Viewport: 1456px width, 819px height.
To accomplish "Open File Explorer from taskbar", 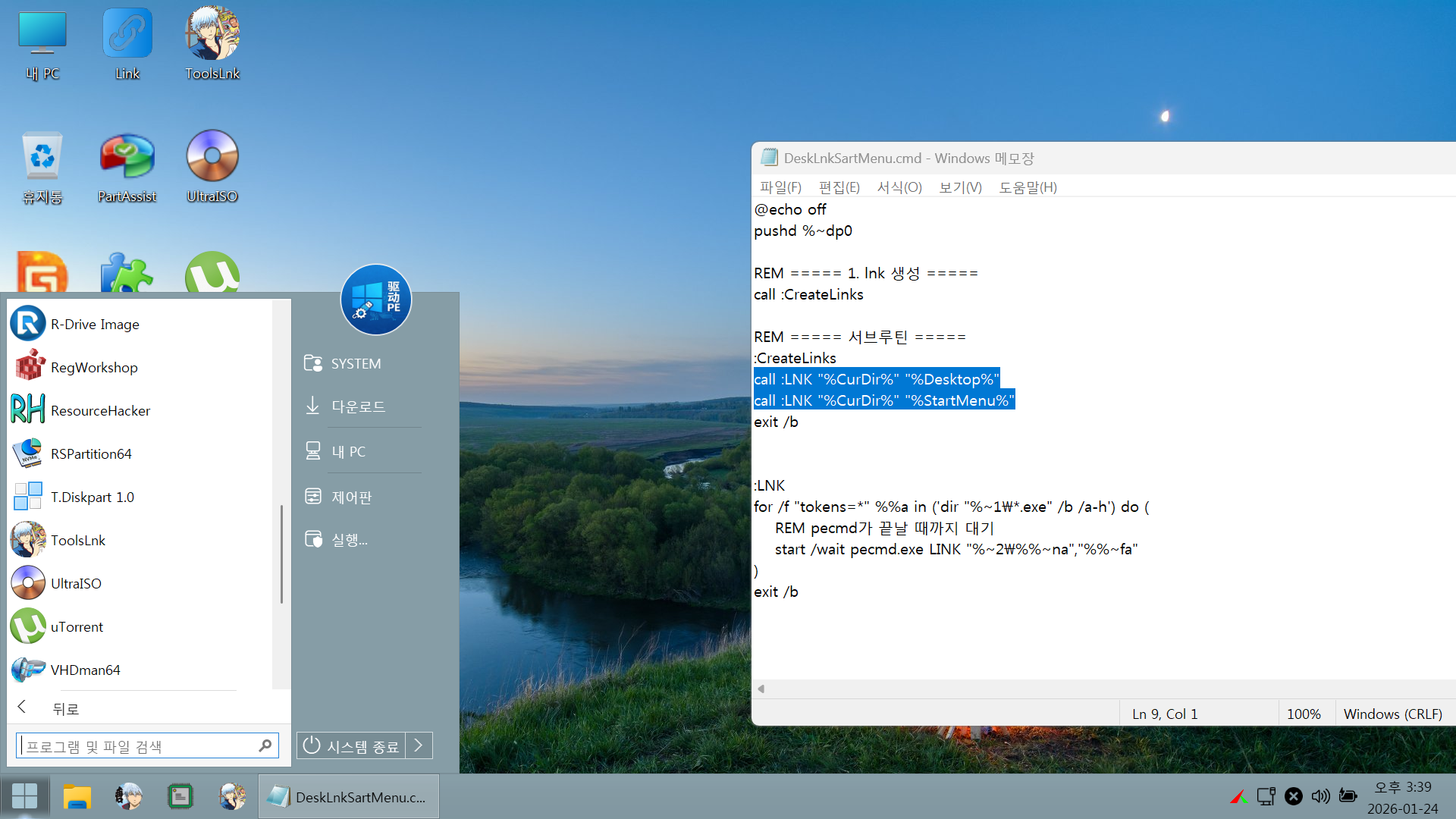I will coord(77,796).
